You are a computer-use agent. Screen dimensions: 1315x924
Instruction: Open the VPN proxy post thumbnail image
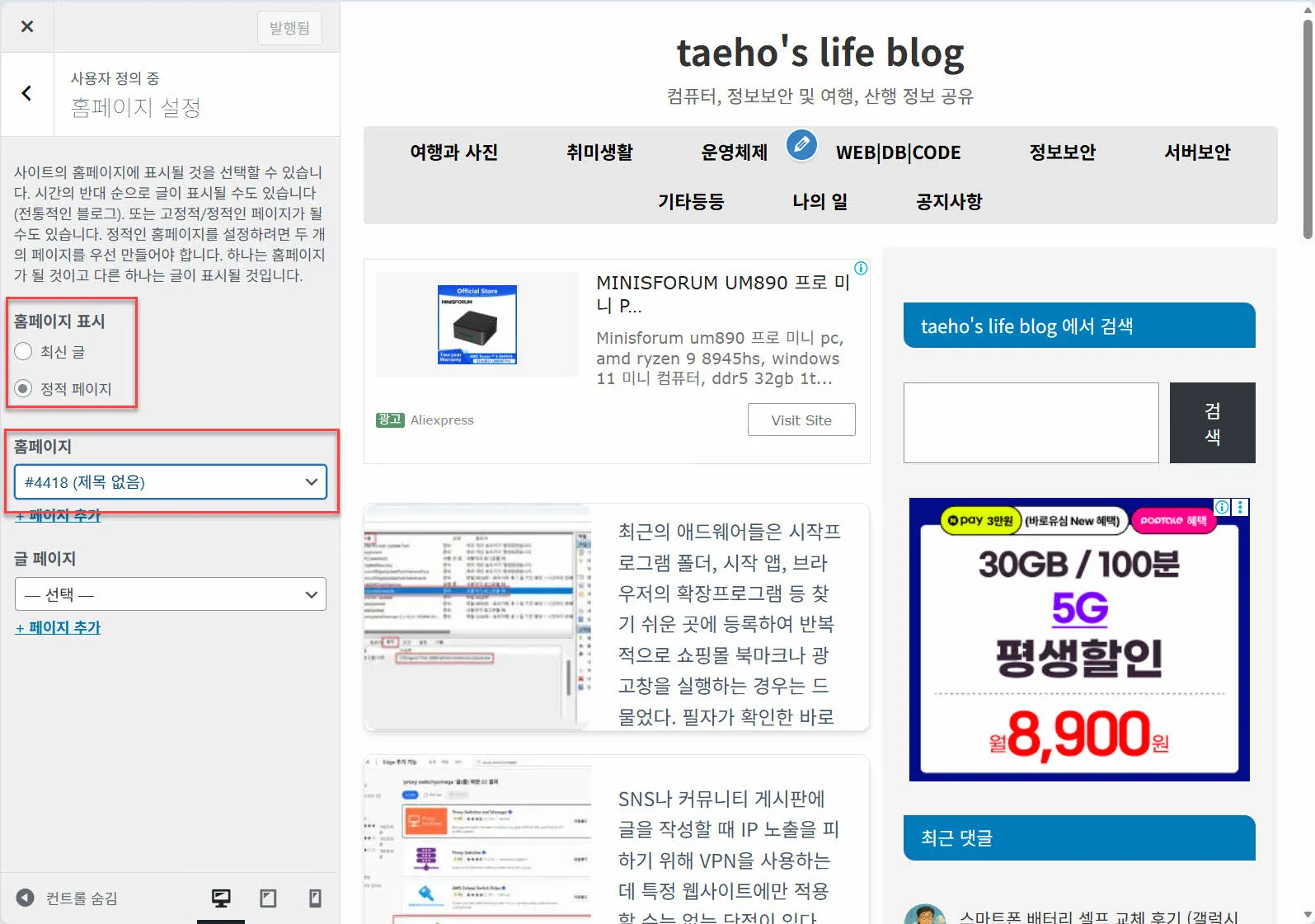pos(478,839)
